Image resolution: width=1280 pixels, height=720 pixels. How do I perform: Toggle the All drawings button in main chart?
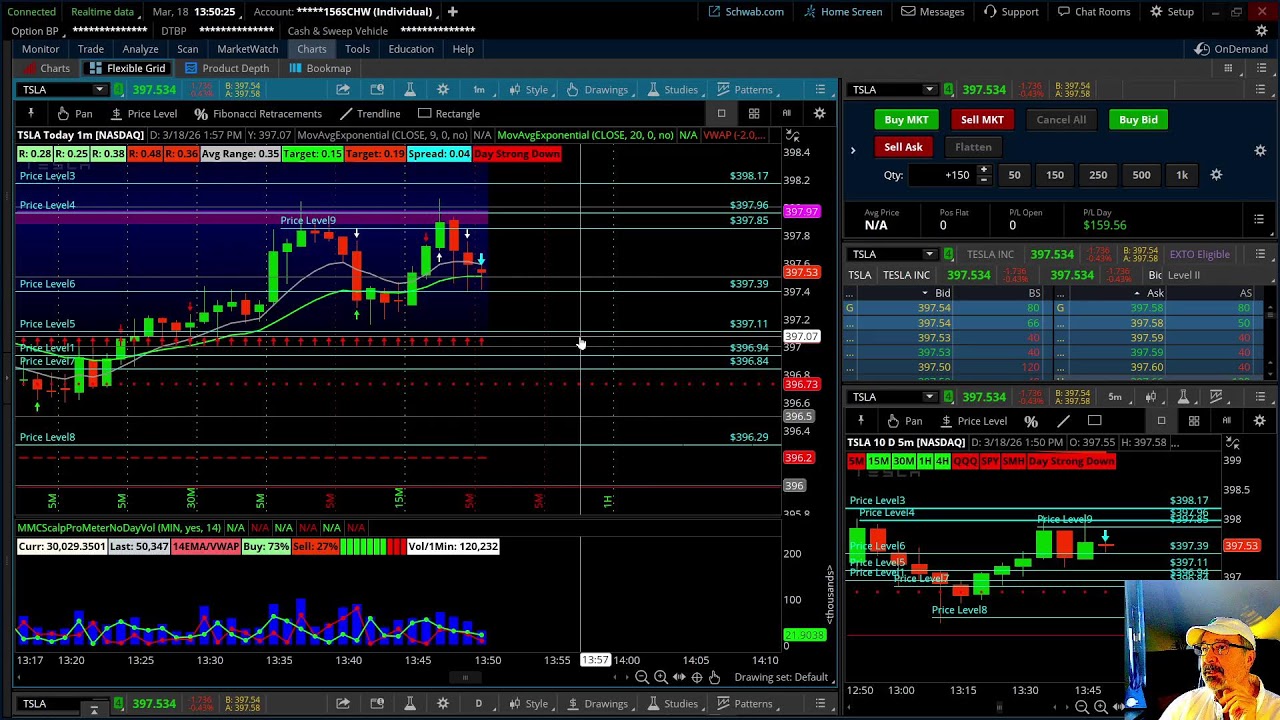pos(786,114)
